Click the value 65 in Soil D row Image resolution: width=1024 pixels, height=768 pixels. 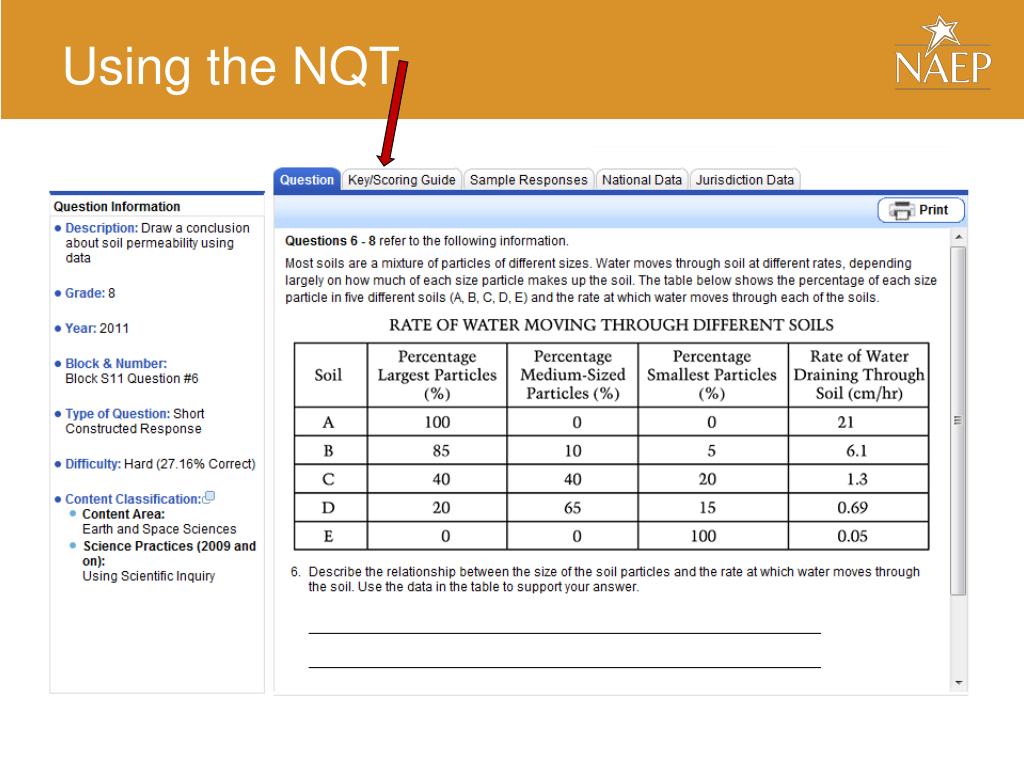click(x=572, y=507)
